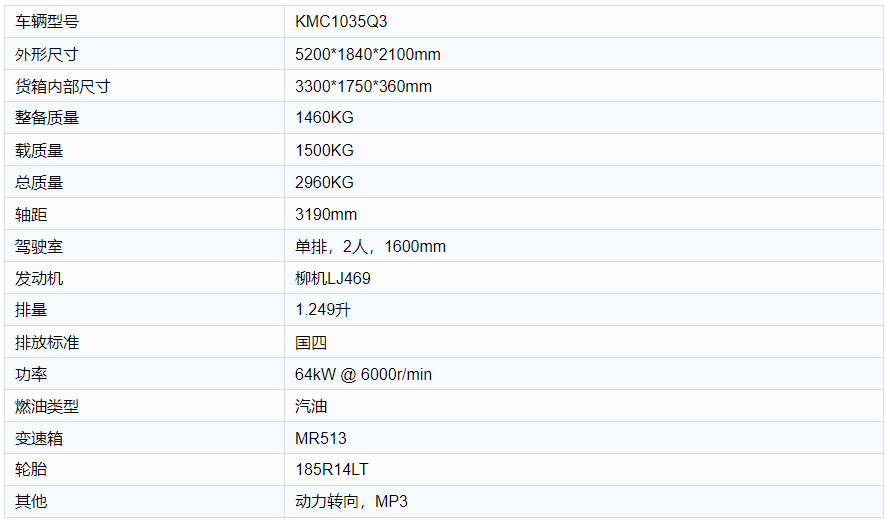This screenshot has height=524, width=890.
Task: Click the 驾驶室 label
Action: (39, 246)
